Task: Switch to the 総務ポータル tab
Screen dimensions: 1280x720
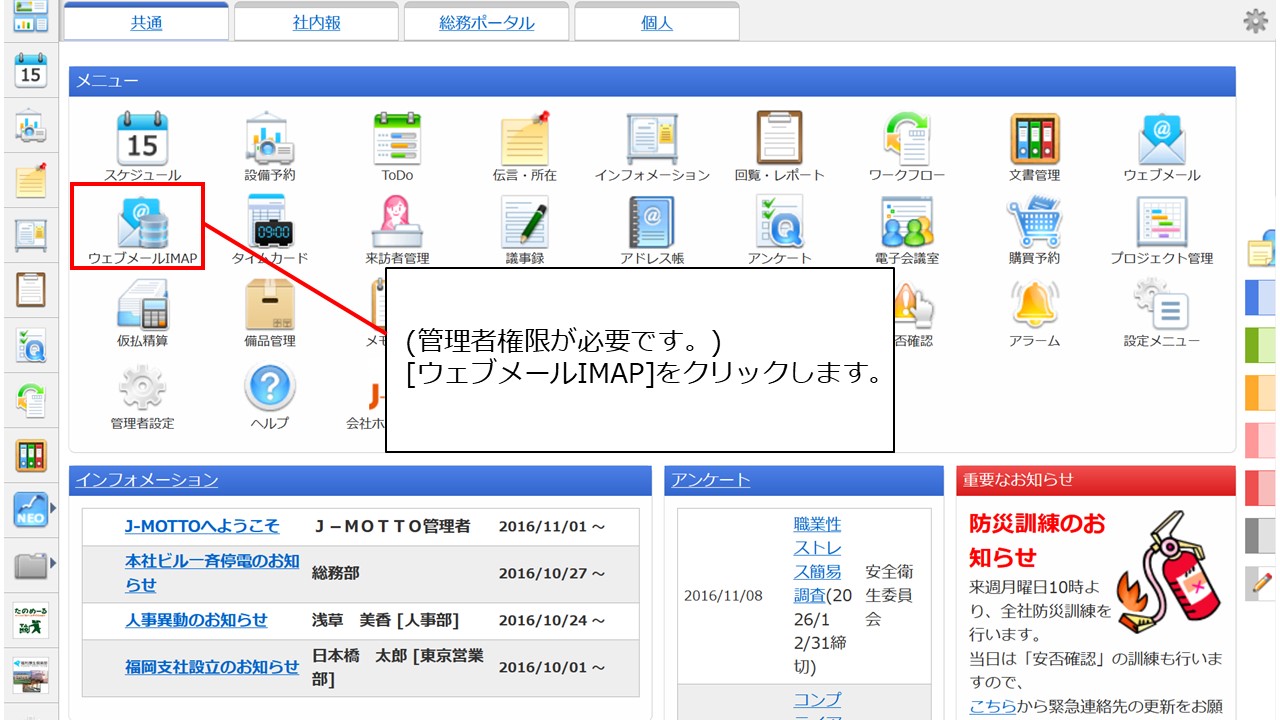Action: click(486, 23)
